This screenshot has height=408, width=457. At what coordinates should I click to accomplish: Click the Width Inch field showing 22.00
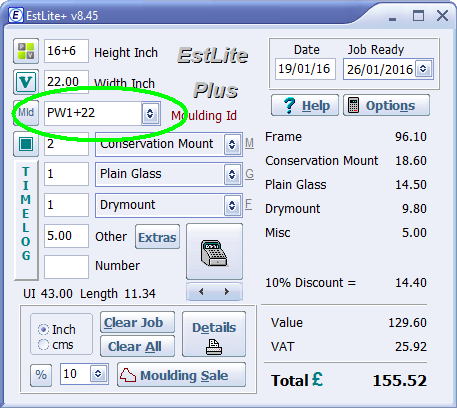[66, 82]
